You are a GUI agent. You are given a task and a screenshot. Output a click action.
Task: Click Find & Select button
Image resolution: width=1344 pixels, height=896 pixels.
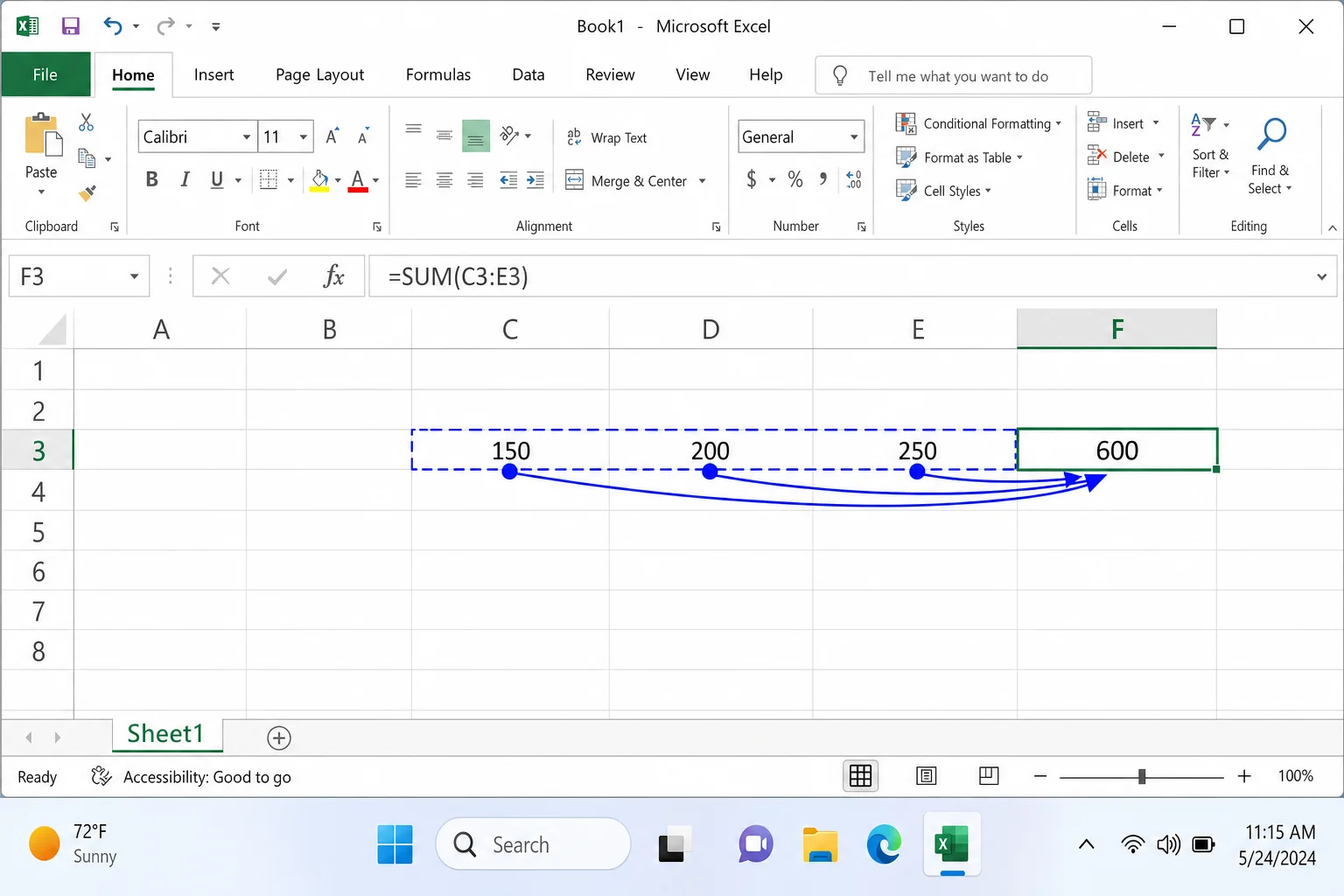point(1270,156)
